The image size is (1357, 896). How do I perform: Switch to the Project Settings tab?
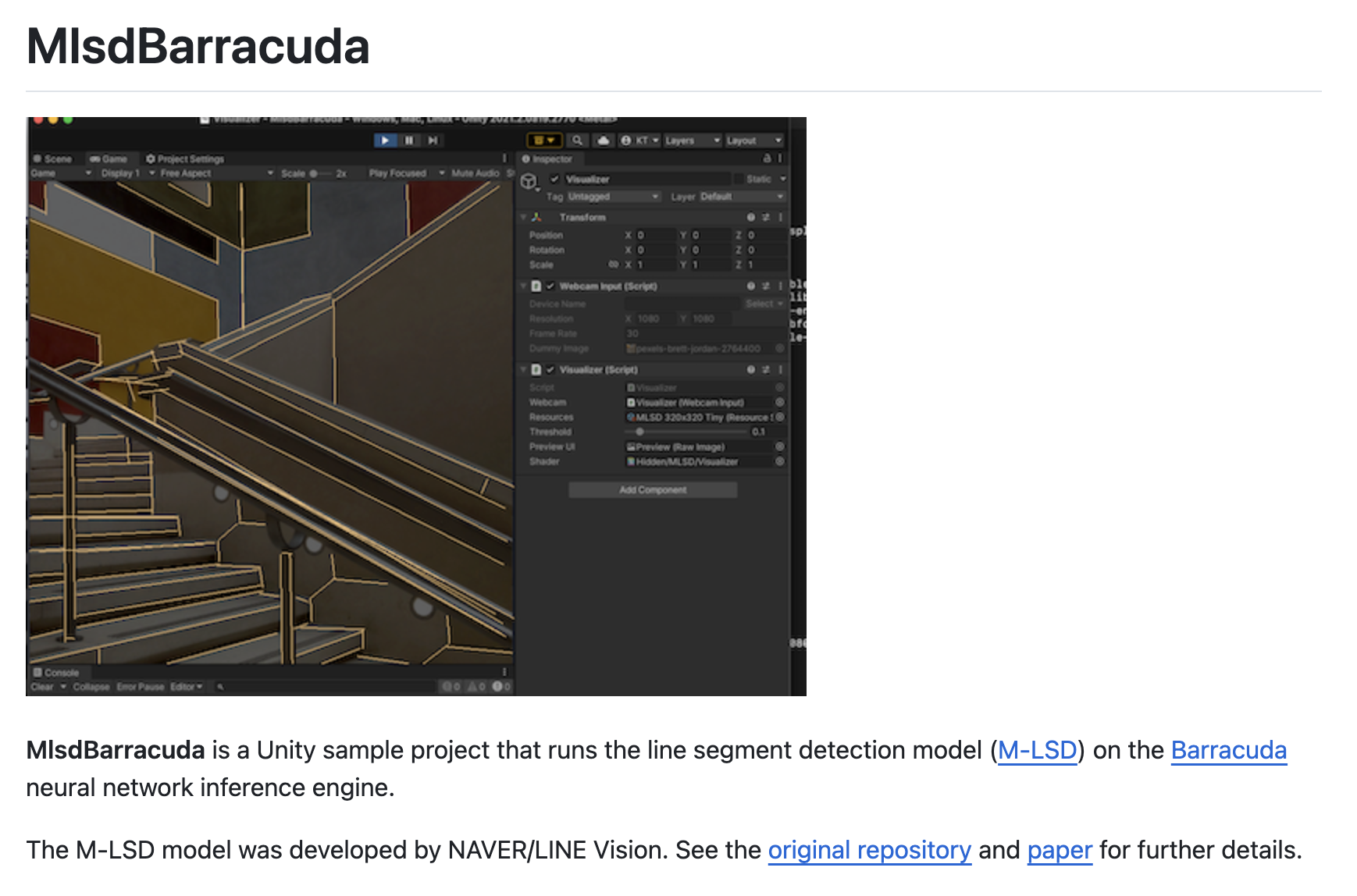[x=185, y=158]
